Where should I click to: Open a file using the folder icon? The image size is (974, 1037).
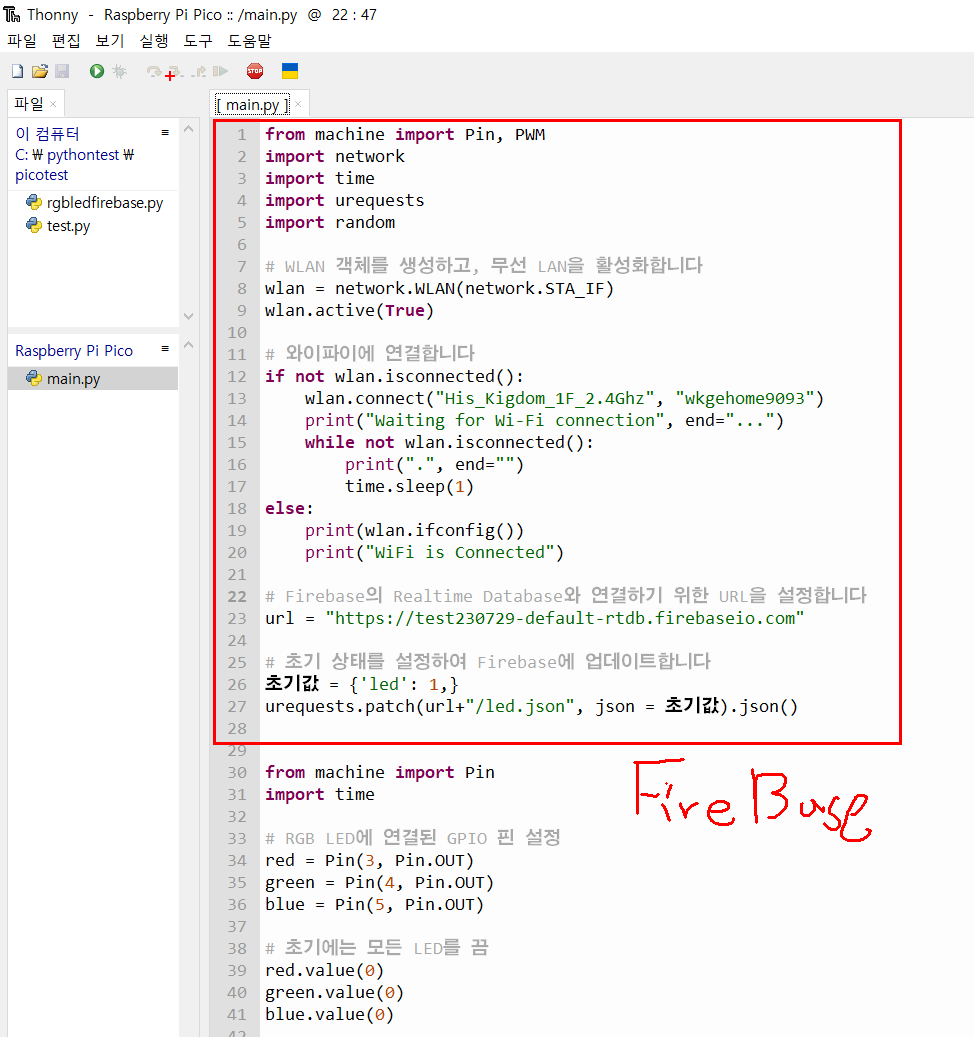40,71
